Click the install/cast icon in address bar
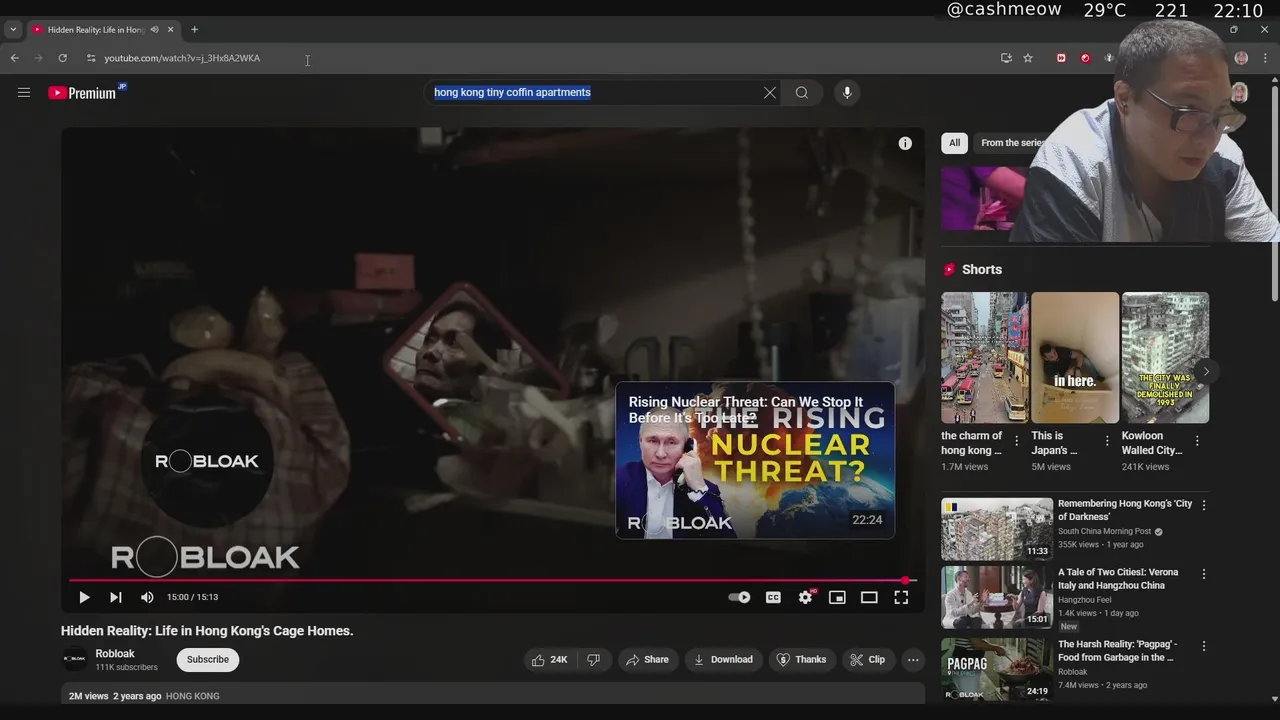Image resolution: width=1280 pixels, height=720 pixels. (1006, 58)
